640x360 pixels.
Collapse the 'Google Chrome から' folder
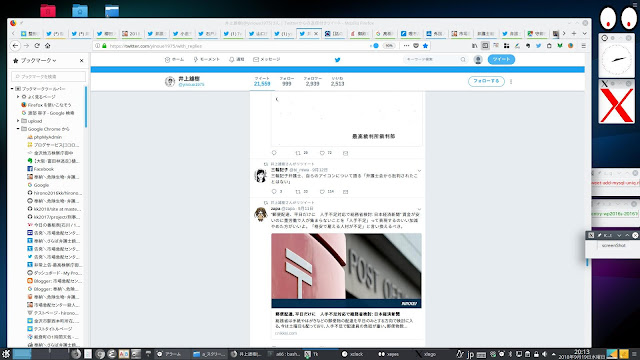pyautogui.click(x=18, y=129)
